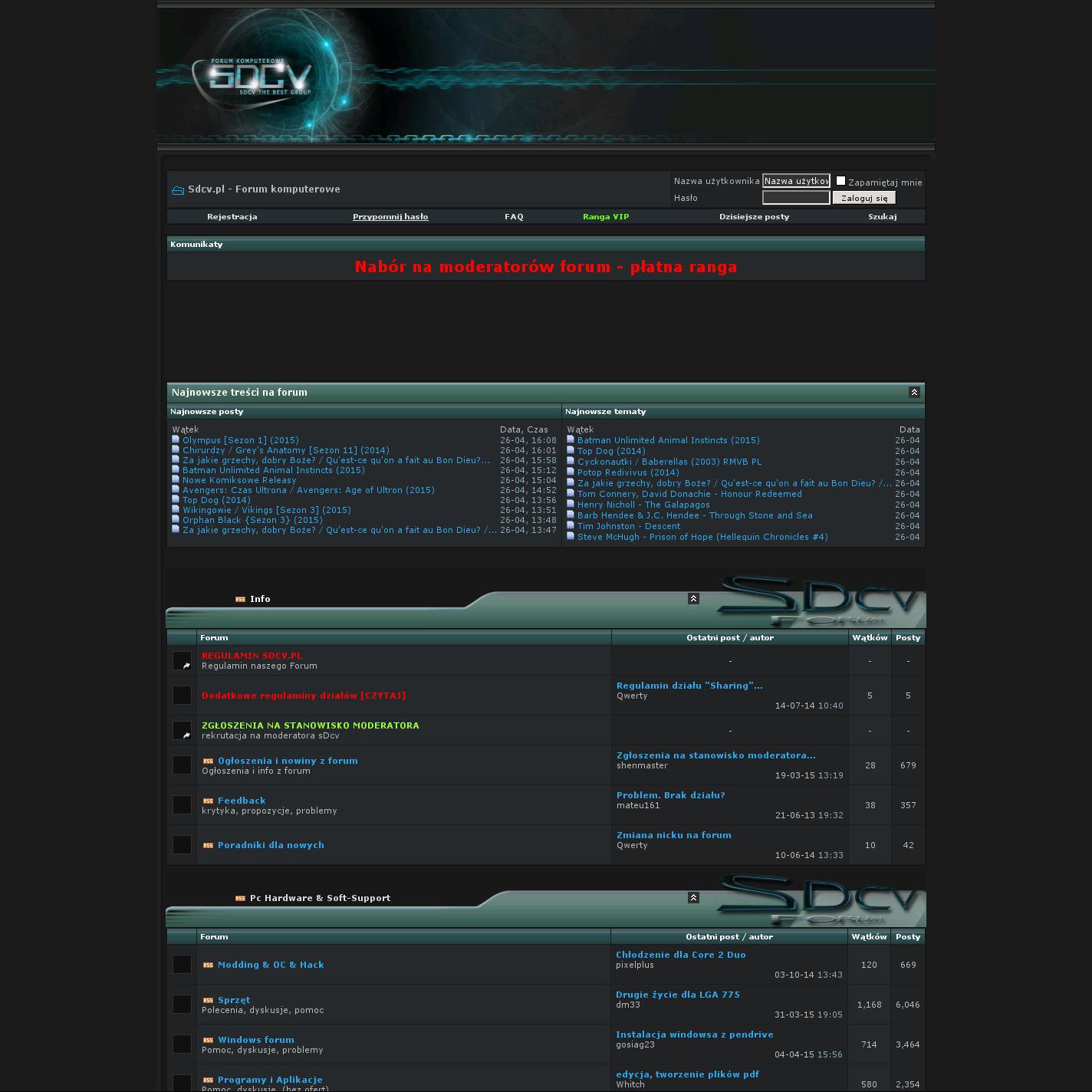Open Dzisiejsze posty from navigation bar

tap(754, 217)
